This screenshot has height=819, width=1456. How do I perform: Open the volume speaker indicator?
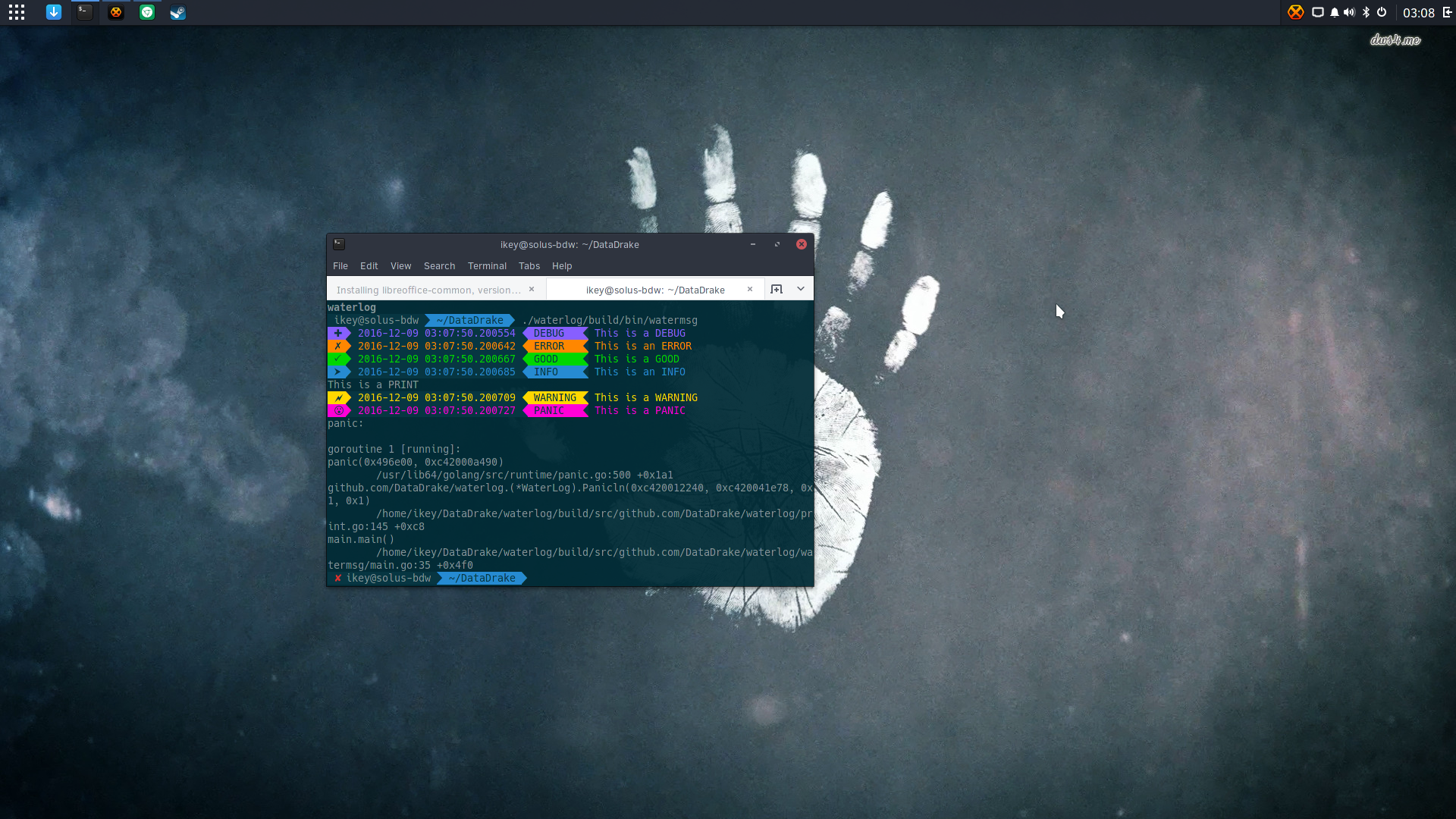tap(1349, 12)
